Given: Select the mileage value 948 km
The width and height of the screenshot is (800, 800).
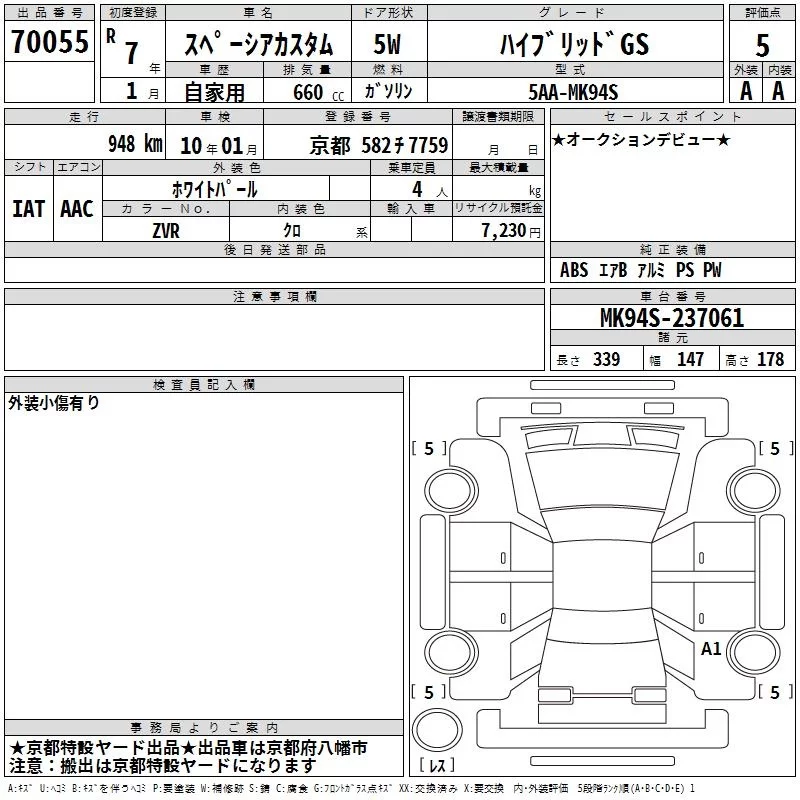Looking at the screenshot, I should [134, 145].
